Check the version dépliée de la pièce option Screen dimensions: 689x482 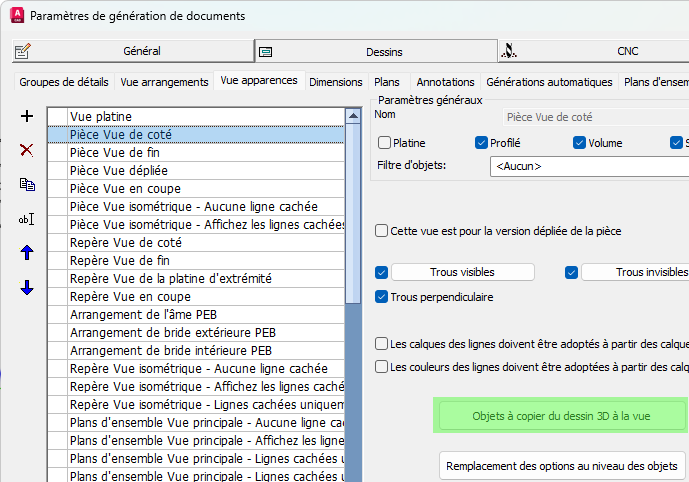(x=381, y=231)
